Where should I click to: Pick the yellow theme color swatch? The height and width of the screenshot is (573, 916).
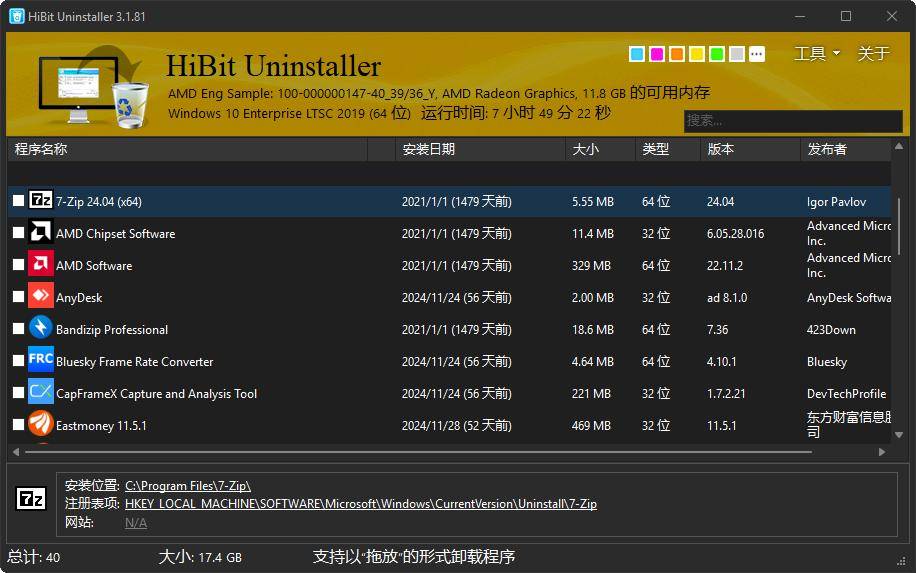coord(696,54)
